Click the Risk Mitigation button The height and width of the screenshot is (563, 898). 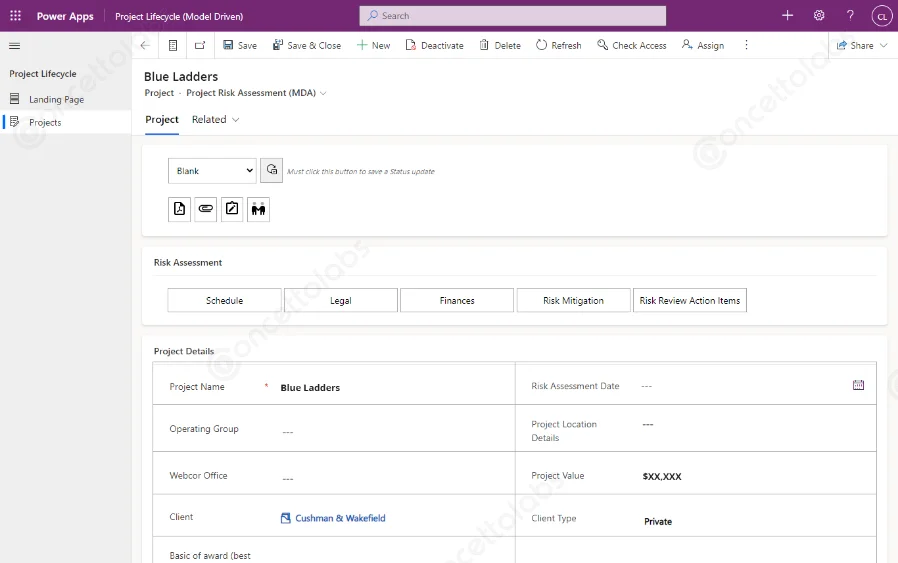[573, 300]
